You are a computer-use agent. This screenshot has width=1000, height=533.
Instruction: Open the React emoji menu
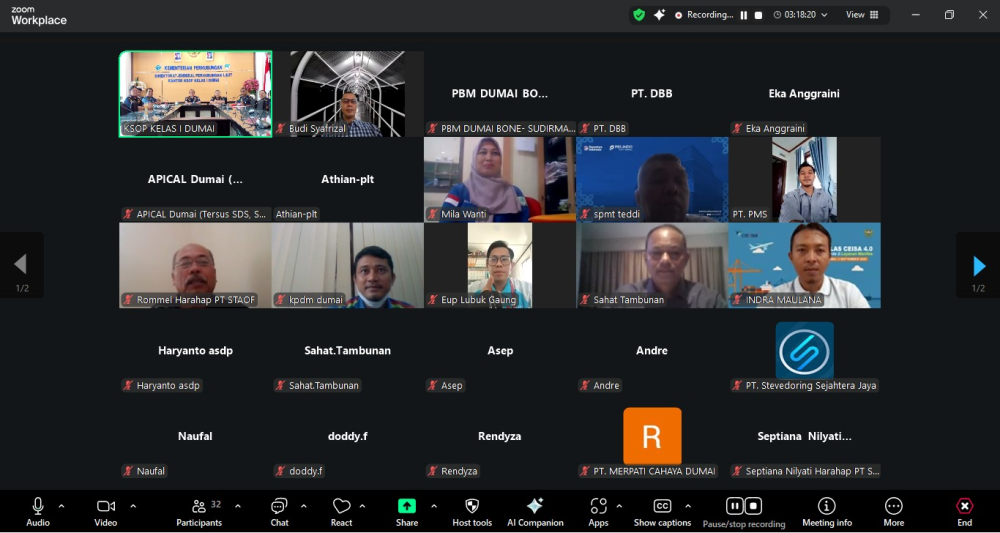[341, 513]
